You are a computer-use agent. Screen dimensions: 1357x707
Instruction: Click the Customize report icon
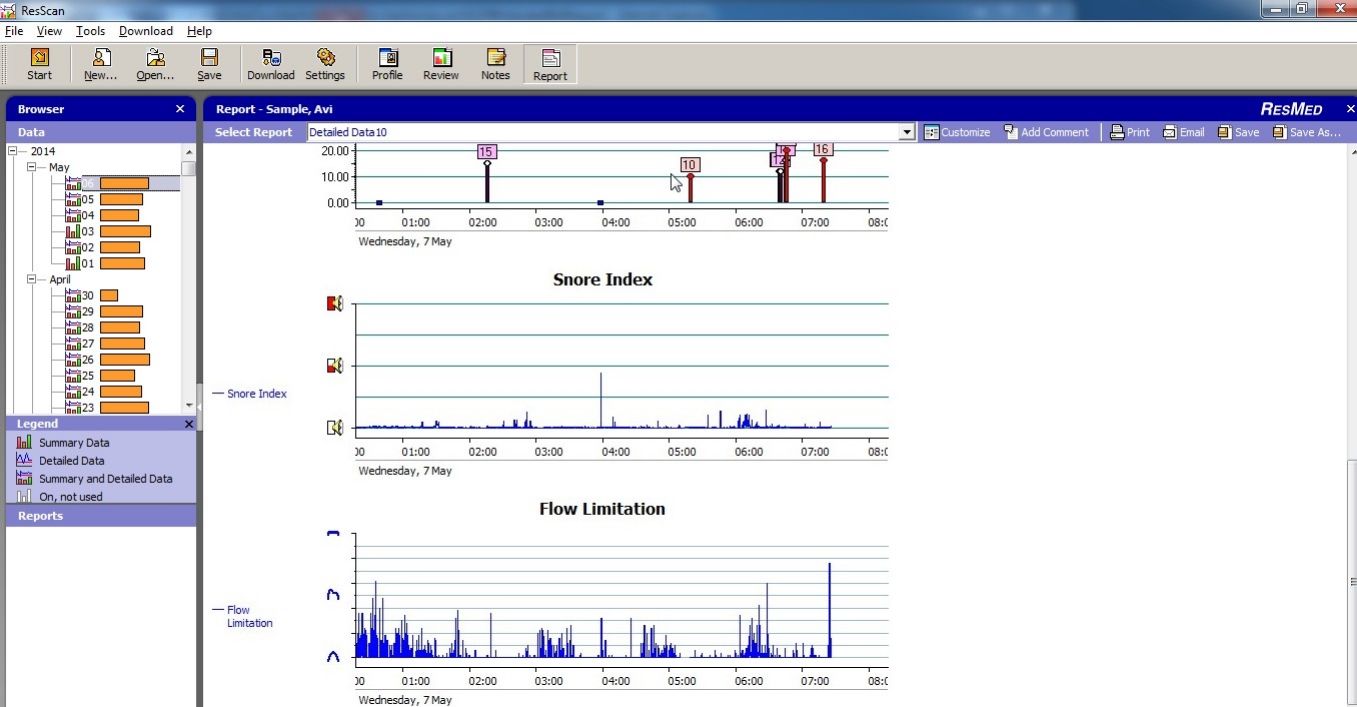[957, 132]
